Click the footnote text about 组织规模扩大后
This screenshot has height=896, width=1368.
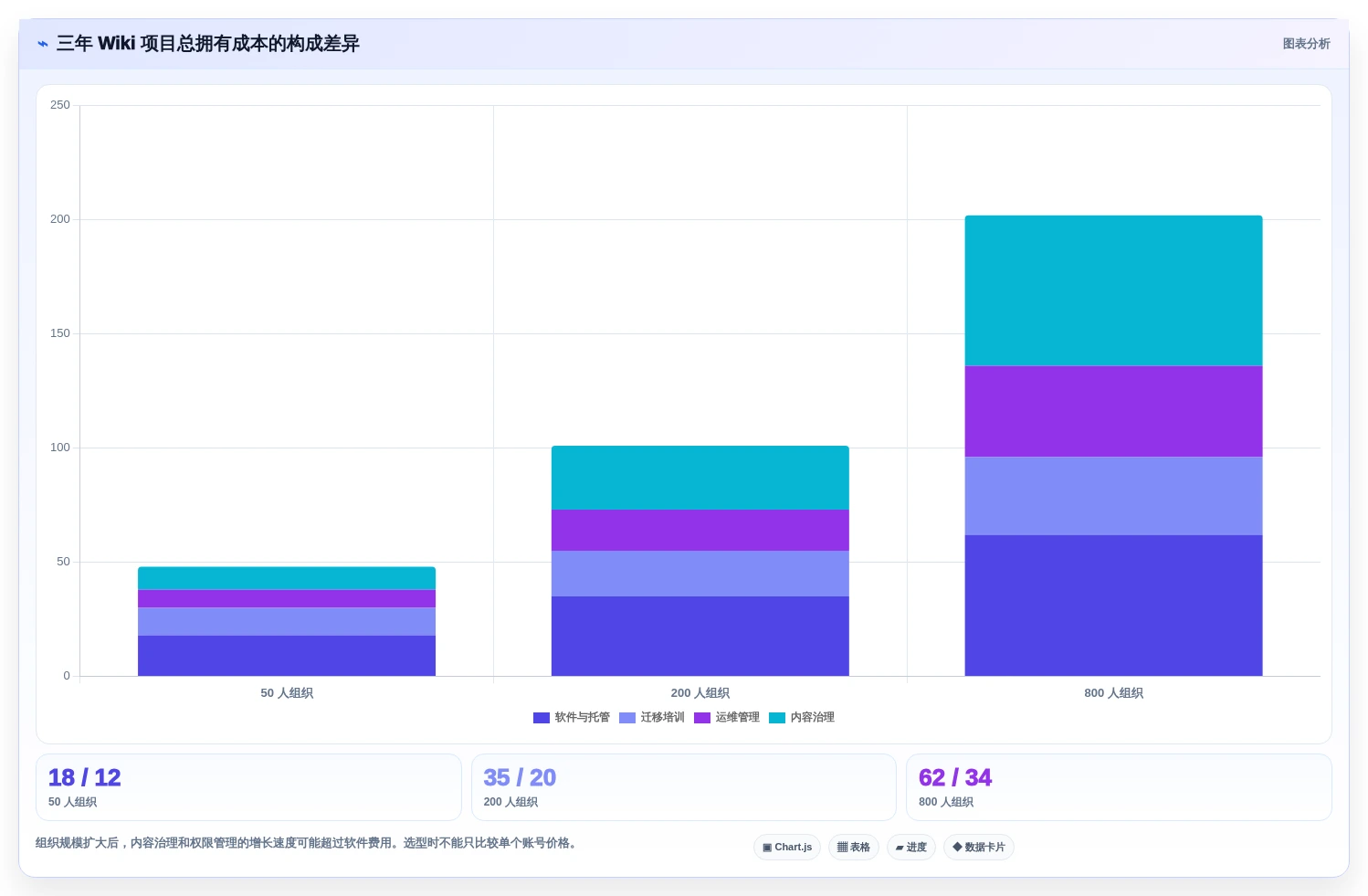[307, 843]
